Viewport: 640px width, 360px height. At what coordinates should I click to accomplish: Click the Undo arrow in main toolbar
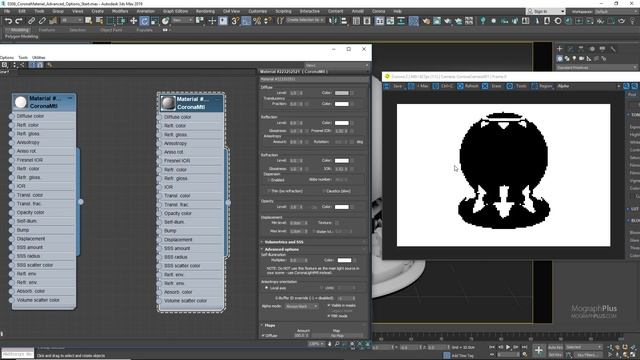pos(9,21)
